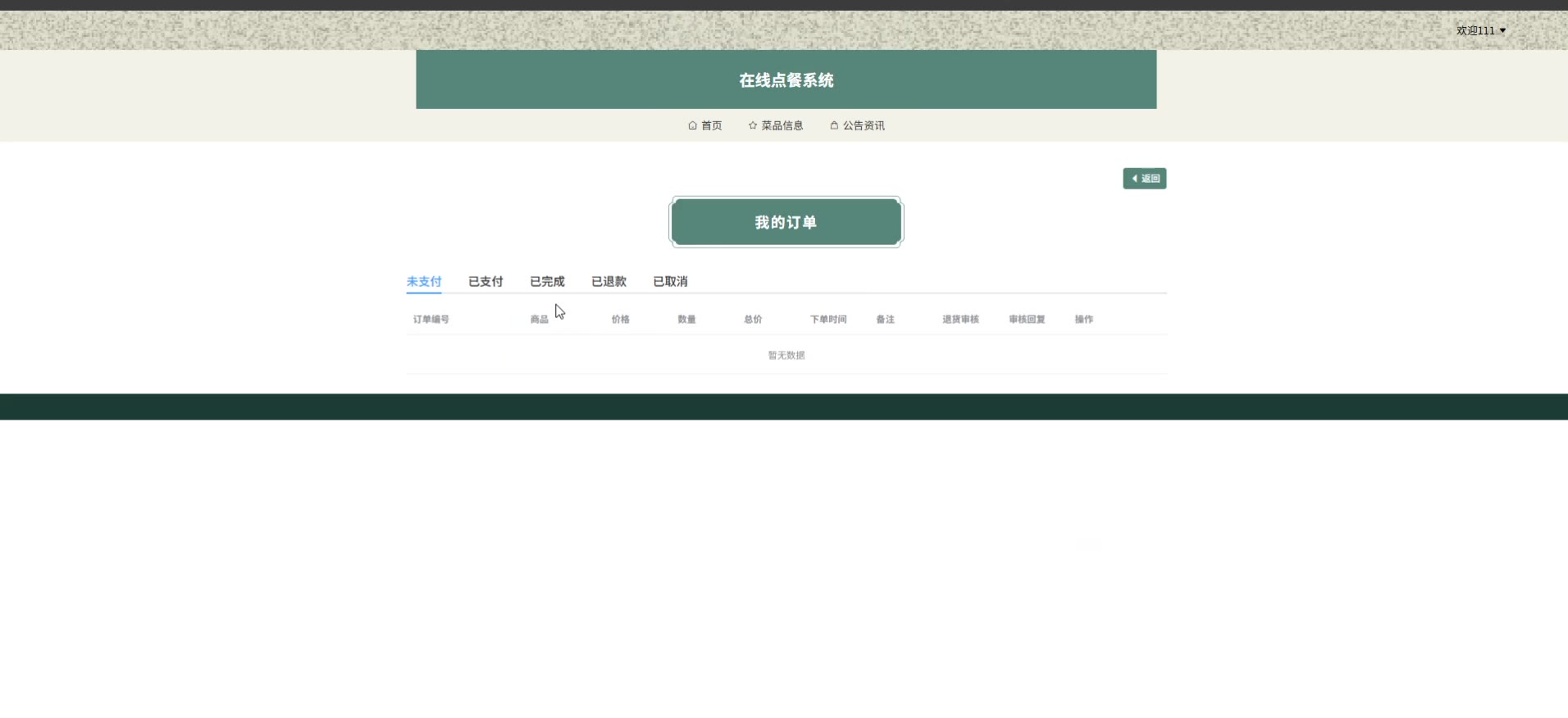Screen dimensions: 1568x718
Task: Open the 欢迎111 user dropdown
Action: point(1480,30)
